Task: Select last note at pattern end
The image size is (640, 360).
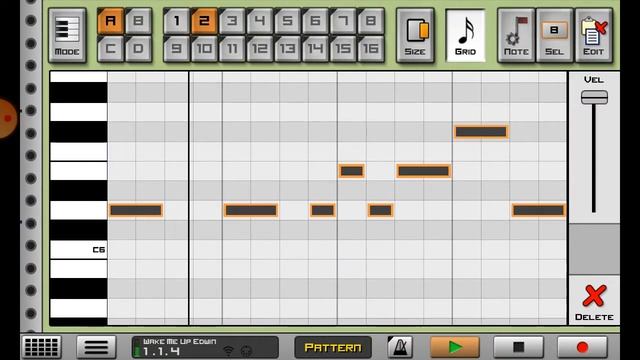Action: [x=539, y=210]
